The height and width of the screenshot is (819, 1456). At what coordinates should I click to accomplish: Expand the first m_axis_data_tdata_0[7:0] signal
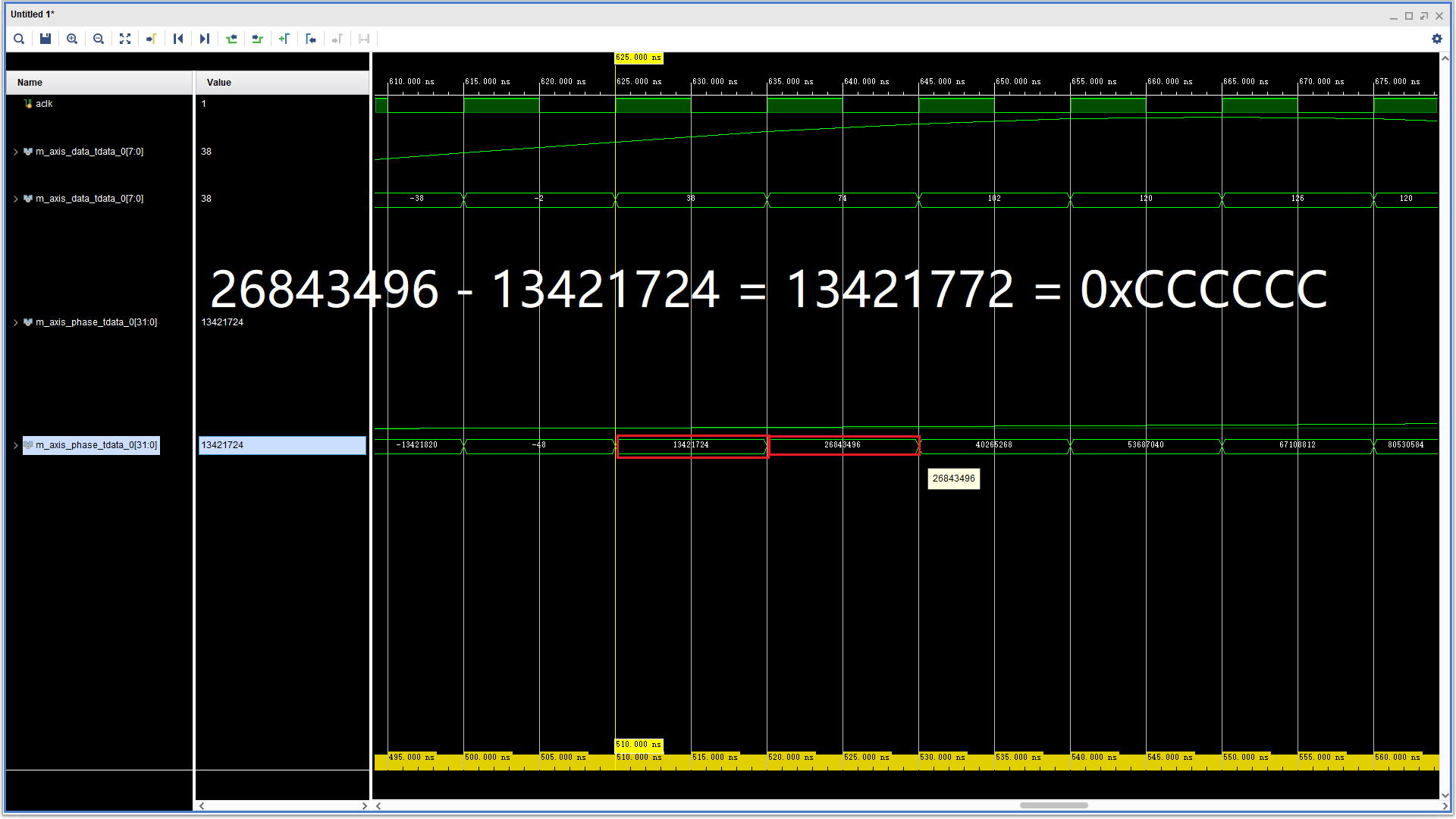[x=15, y=151]
